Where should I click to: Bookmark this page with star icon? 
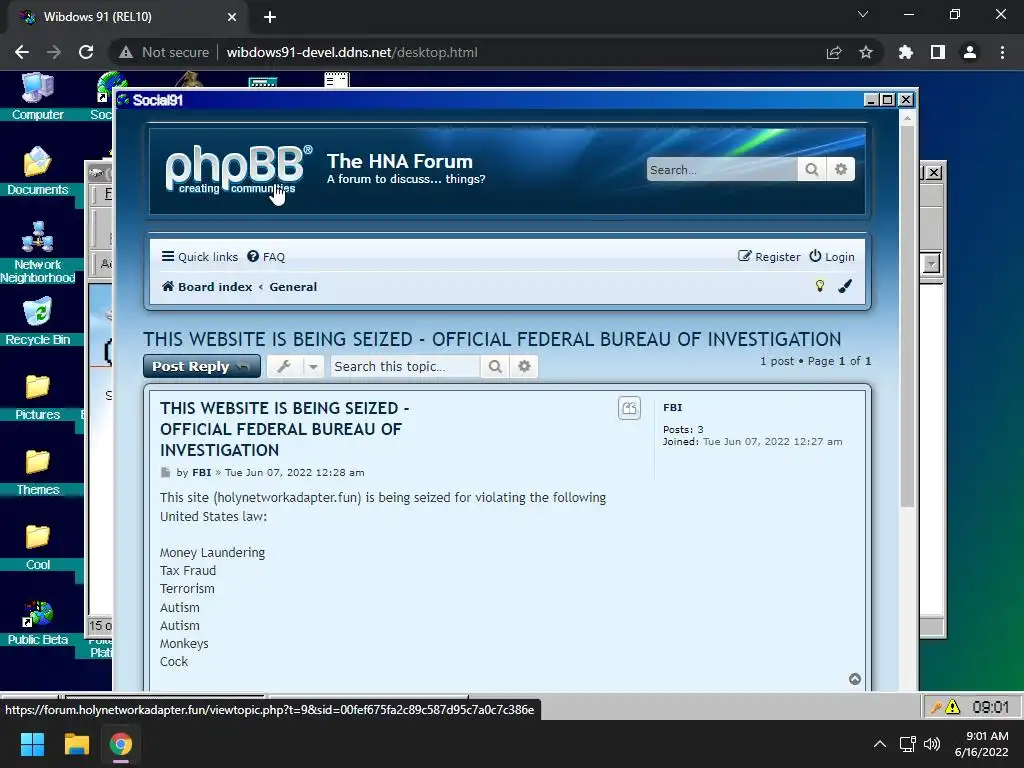coord(866,52)
